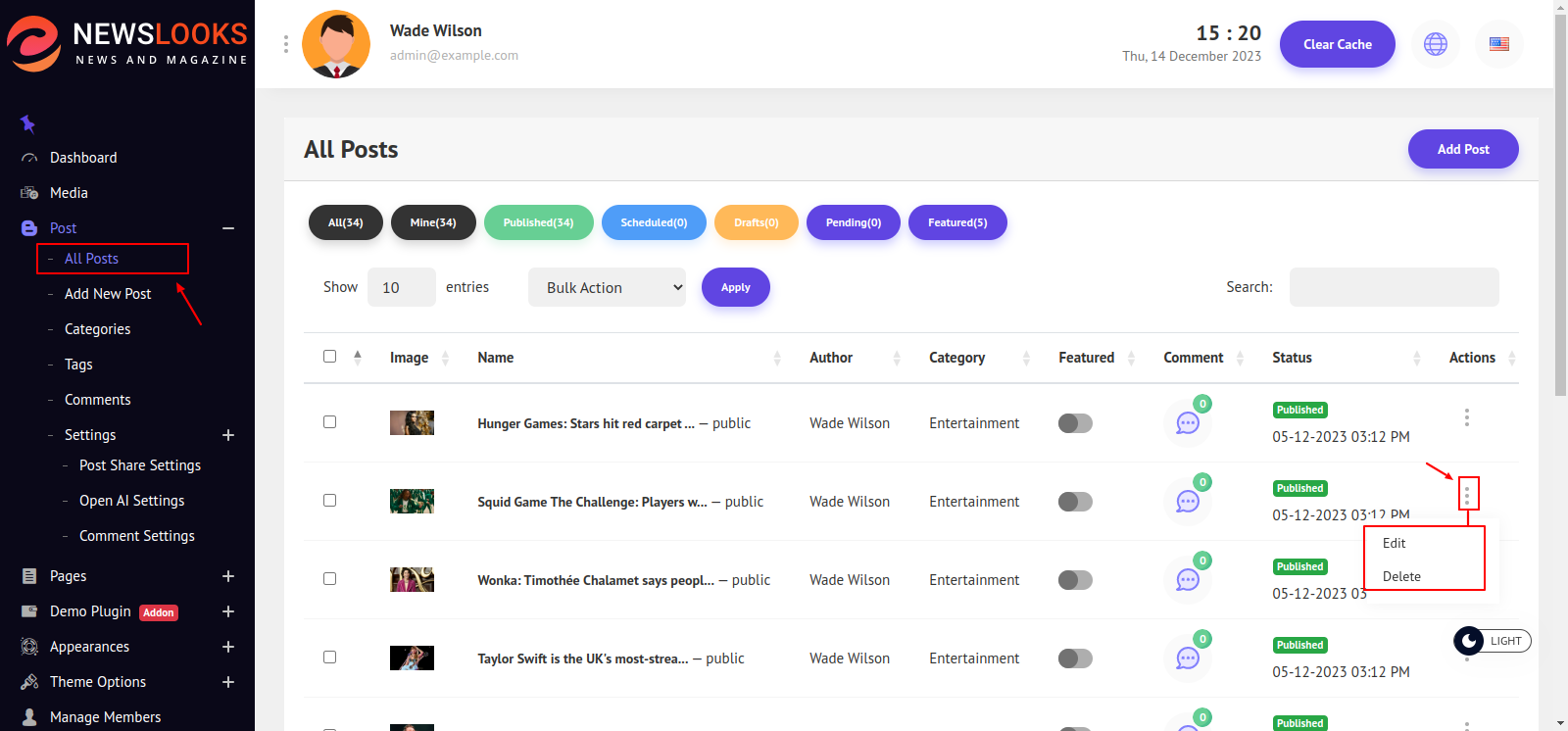Open the Bulk Action dropdown
Viewport: 1568px width, 731px height.
pyautogui.click(x=607, y=287)
